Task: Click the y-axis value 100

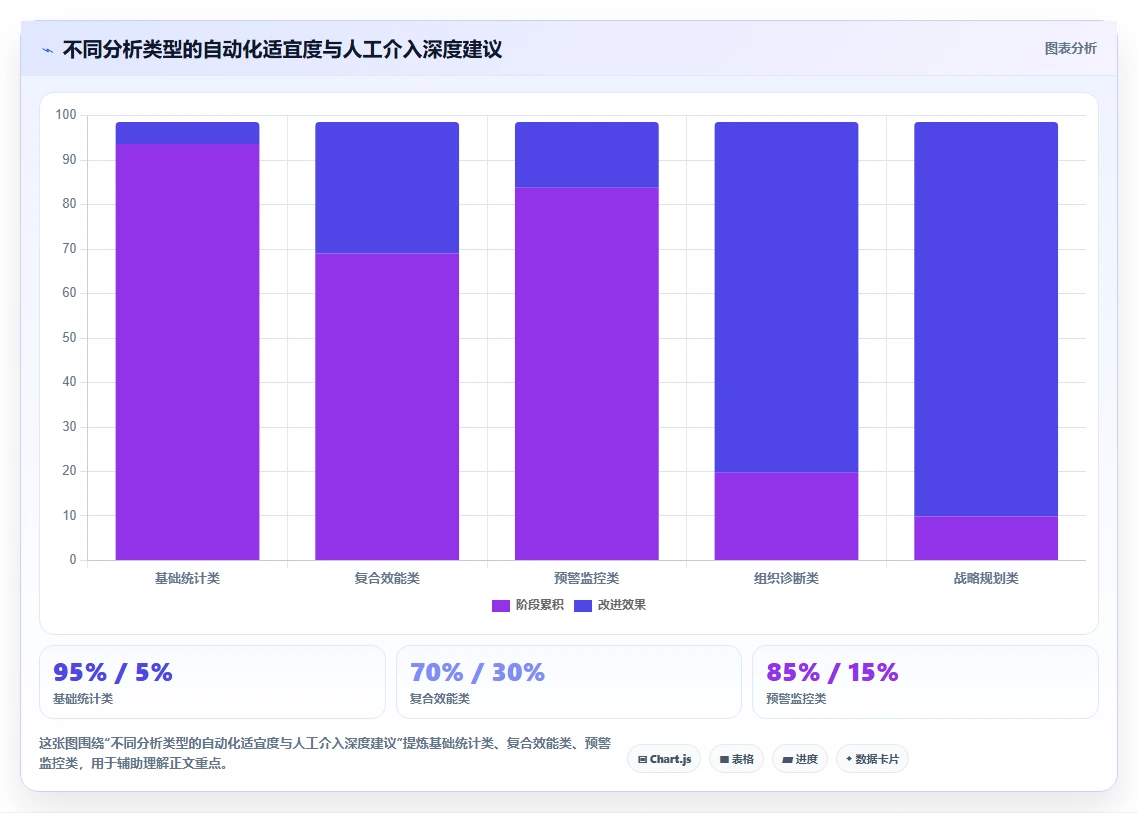Action: tap(65, 115)
